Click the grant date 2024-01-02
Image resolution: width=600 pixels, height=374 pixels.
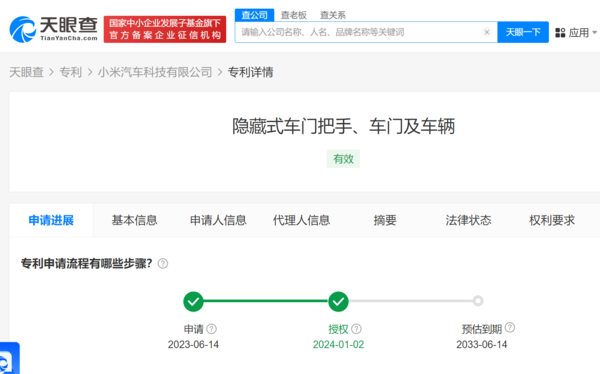tap(338, 345)
